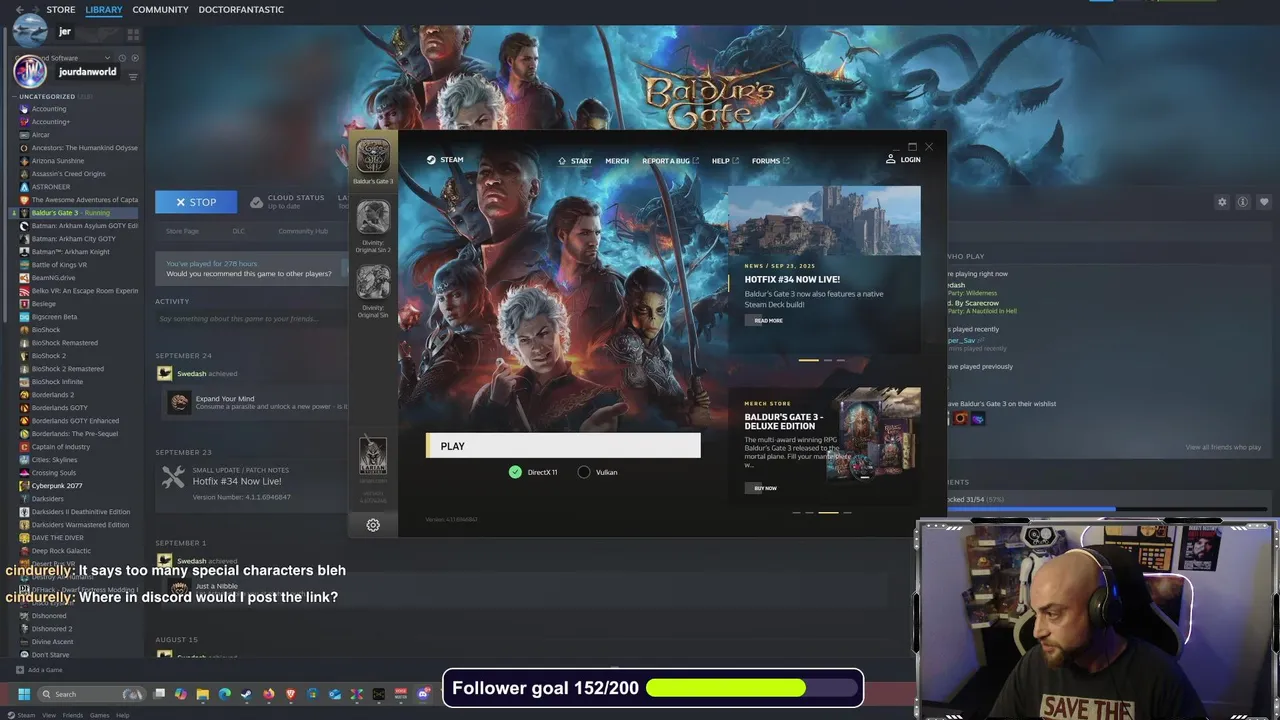Image resolution: width=1280 pixels, height=720 pixels.
Task: Click the ready-to-play filter icon
Action: pyautogui.click(x=135, y=58)
